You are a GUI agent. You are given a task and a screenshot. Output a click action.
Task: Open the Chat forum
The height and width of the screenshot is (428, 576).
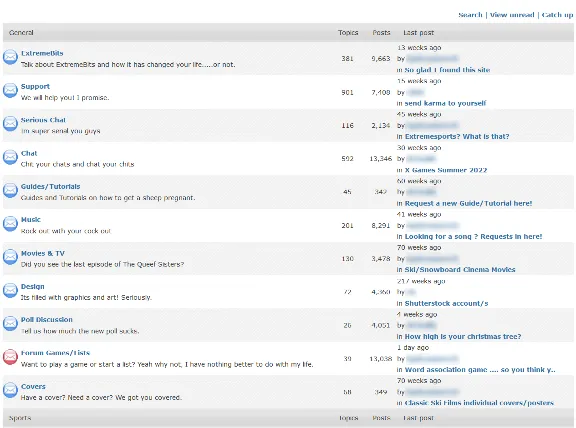[x=29, y=153]
